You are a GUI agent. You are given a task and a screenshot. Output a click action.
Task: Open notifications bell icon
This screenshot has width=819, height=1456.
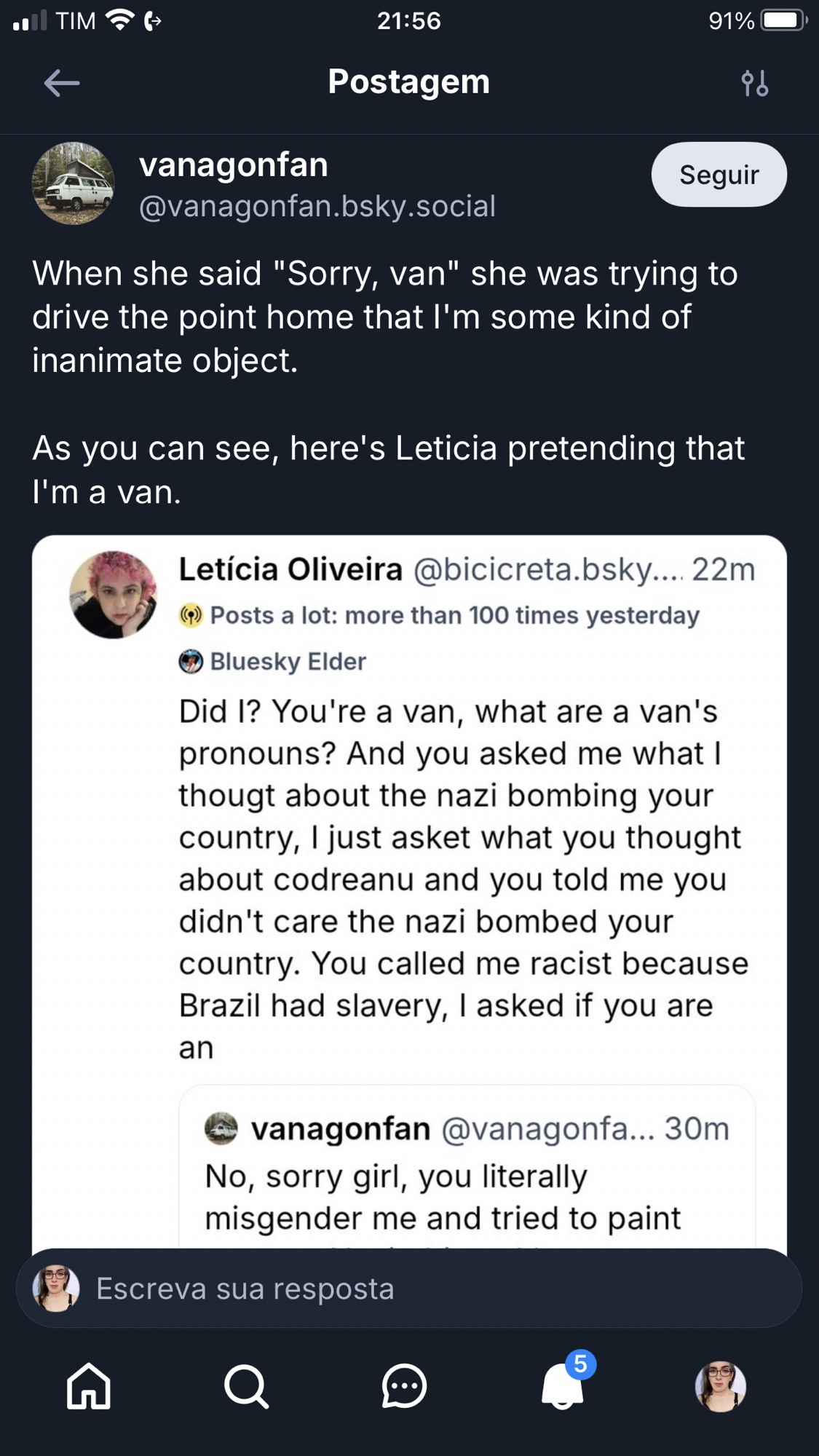click(x=562, y=1385)
